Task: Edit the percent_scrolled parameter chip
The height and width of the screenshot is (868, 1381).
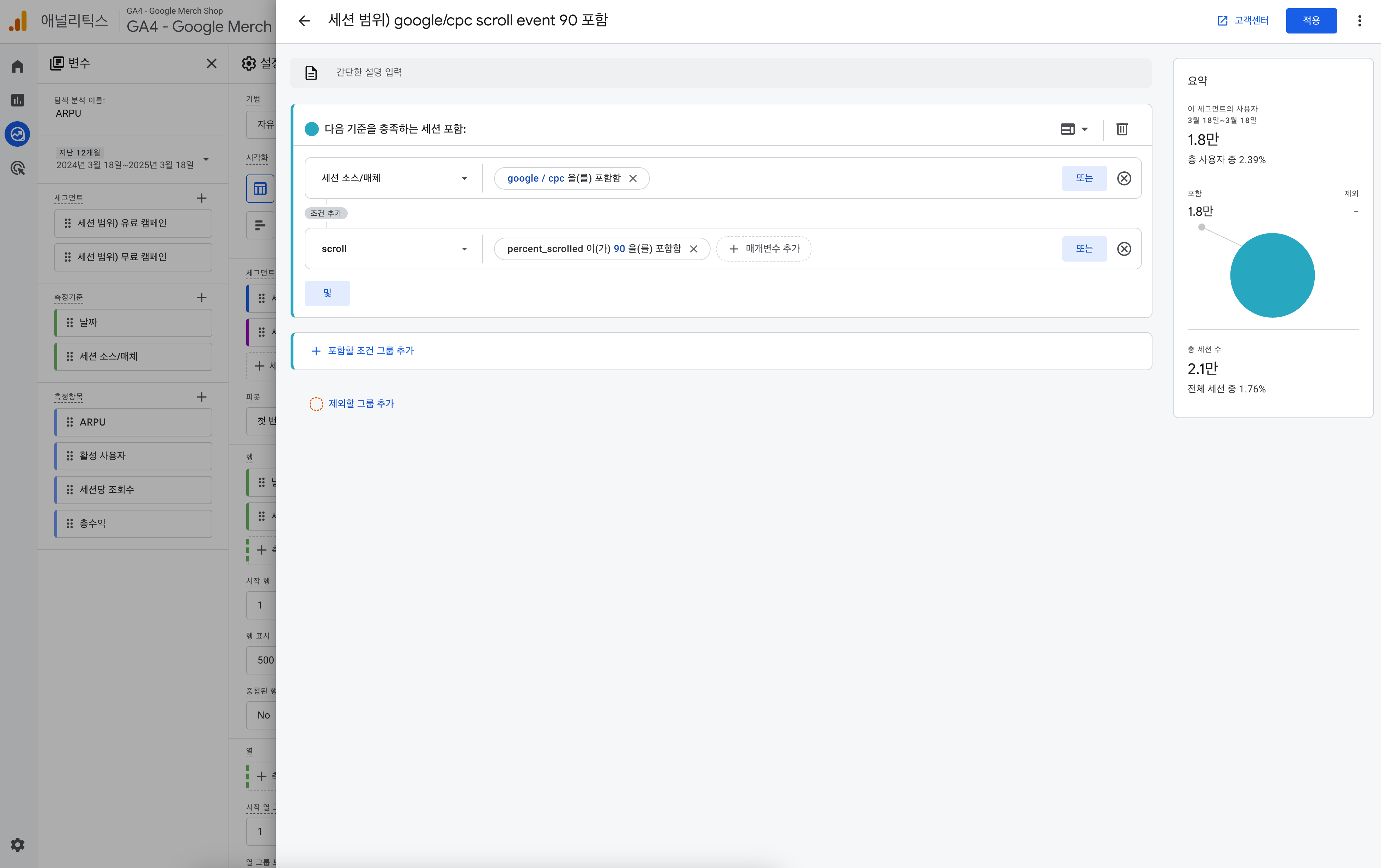Action: tap(594, 249)
